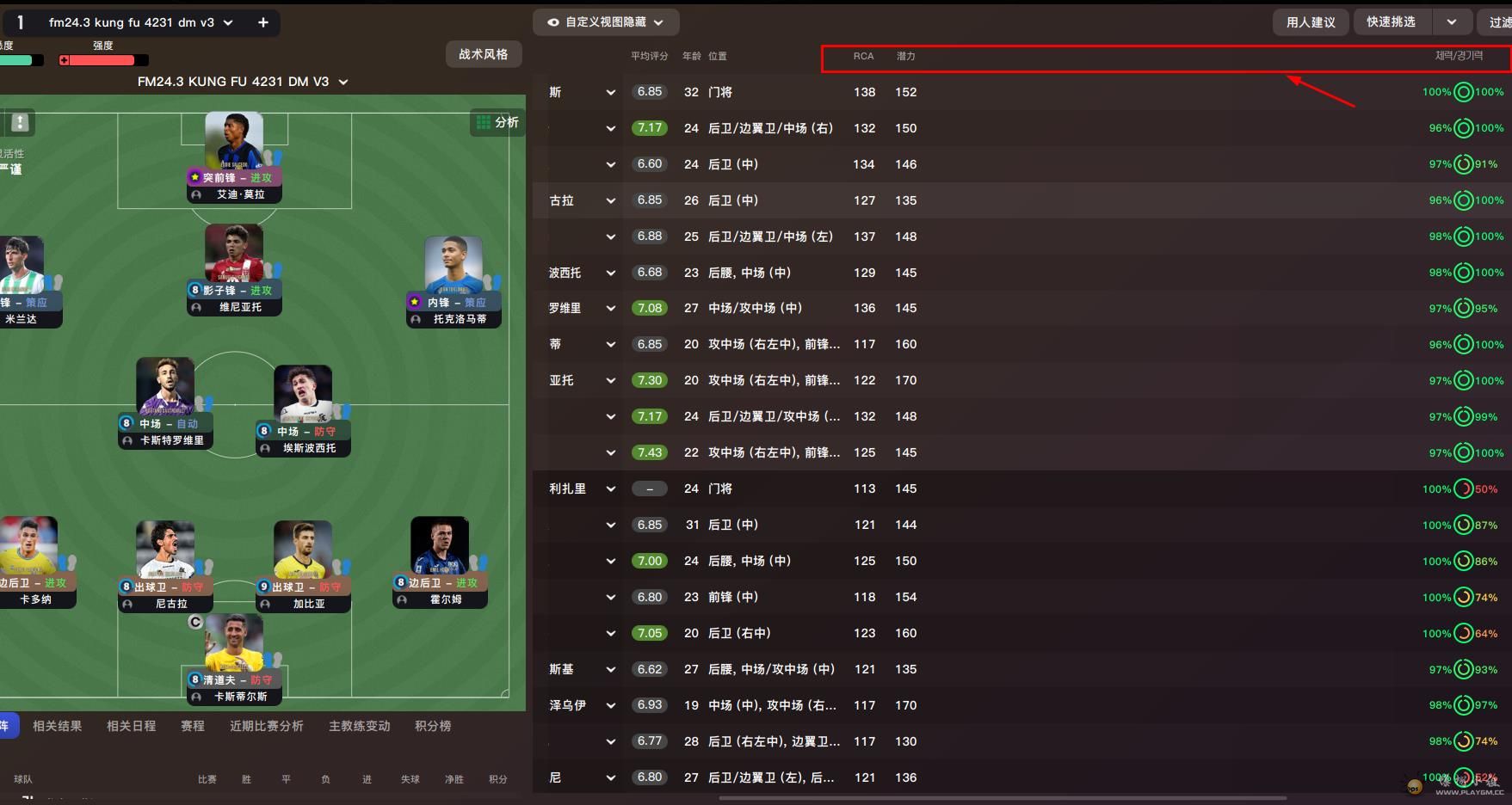Screen dimensions: 1512x805
Task: Open the FM24.3 KUNG FU 4231 tactic dropdown
Action: 343,82
